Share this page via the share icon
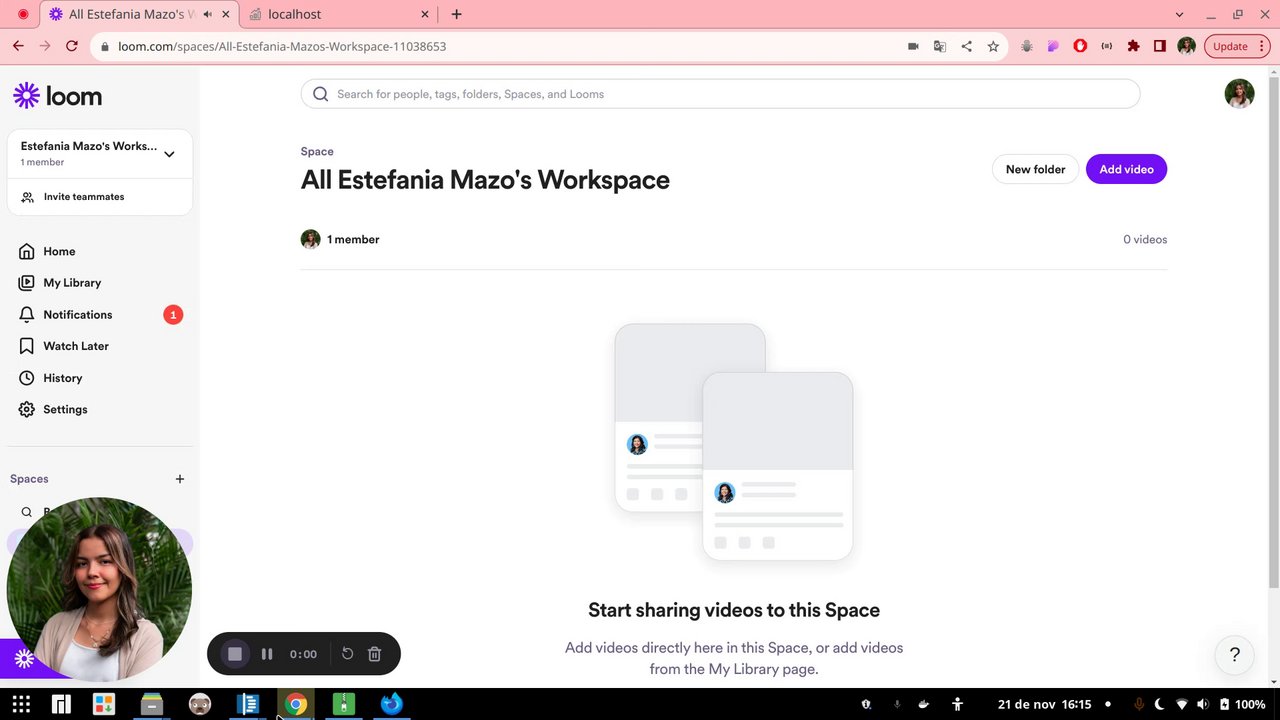This screenshot has height=720, width=1280. tap(966, 46)
